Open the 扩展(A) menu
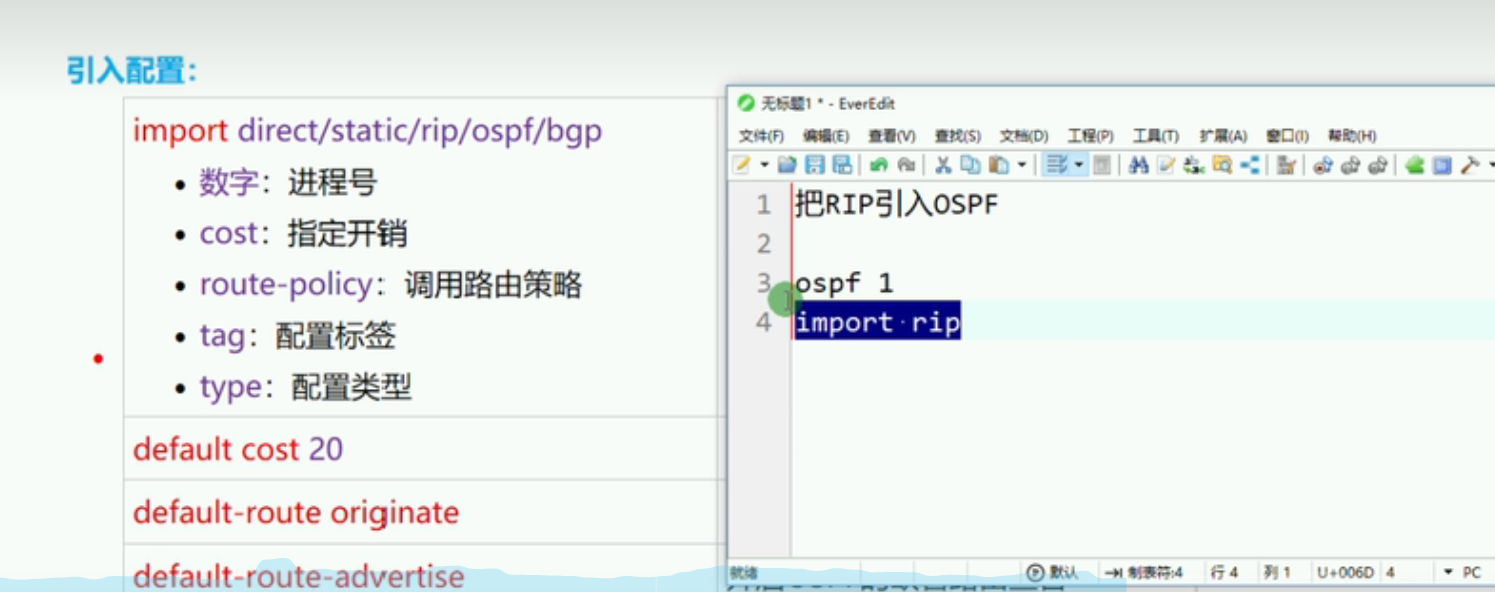This screenshot has height=592, width=1495. pyautogui.click(x=1223, y=136)
